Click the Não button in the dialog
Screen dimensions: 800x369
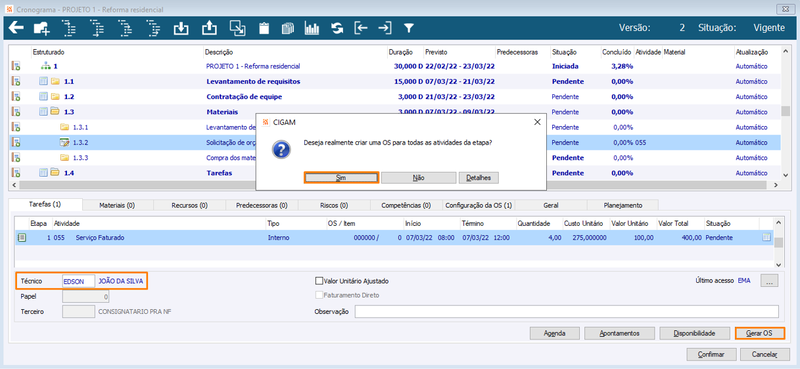pos(418,178)
